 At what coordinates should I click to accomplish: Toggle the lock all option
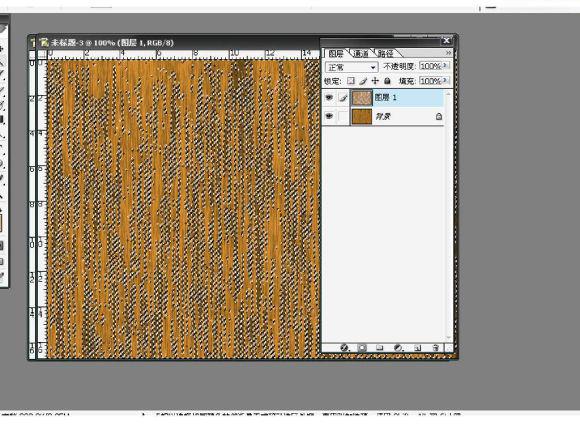pos(387,81)
